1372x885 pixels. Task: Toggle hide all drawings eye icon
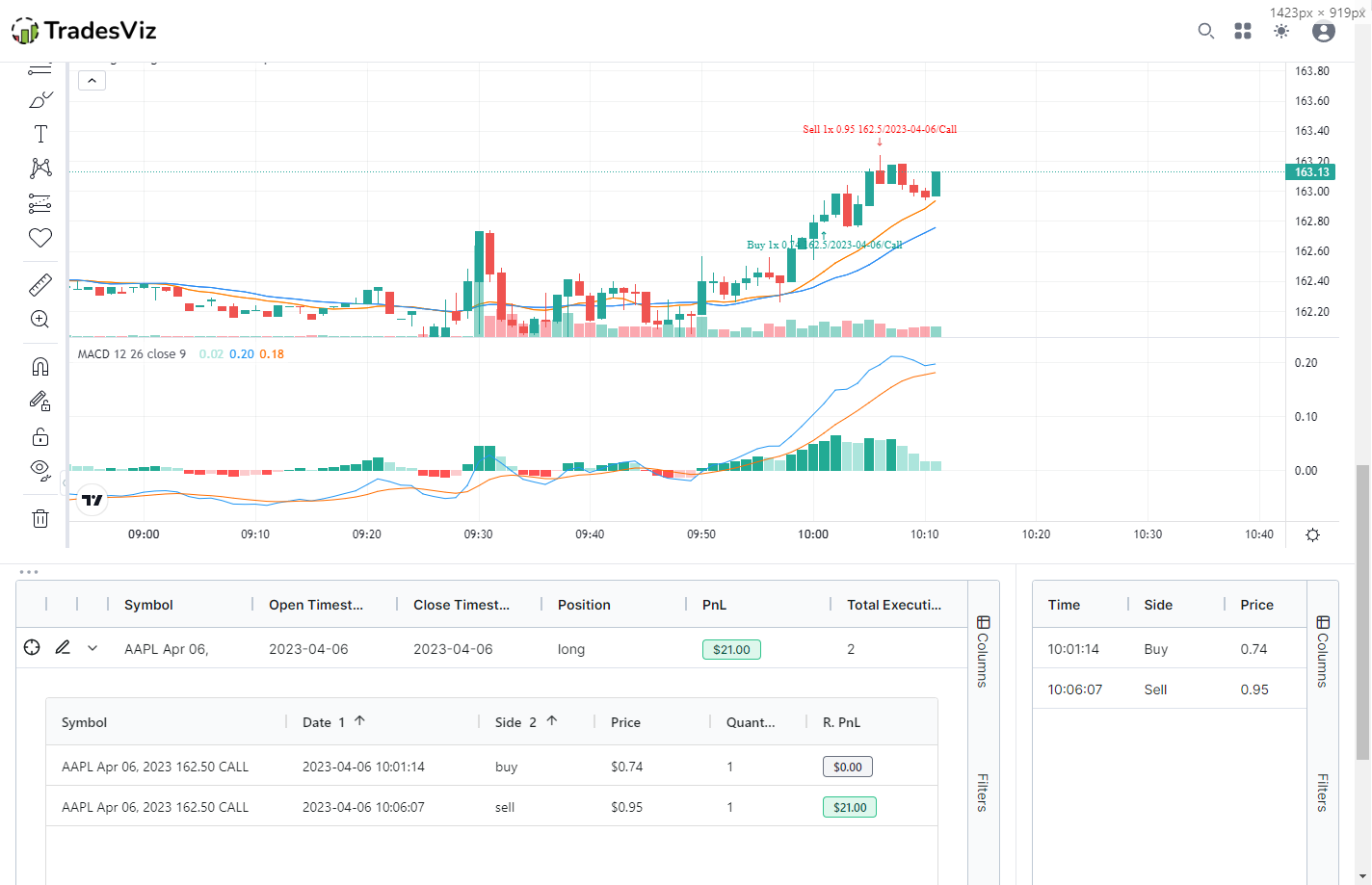coord(40,471)
